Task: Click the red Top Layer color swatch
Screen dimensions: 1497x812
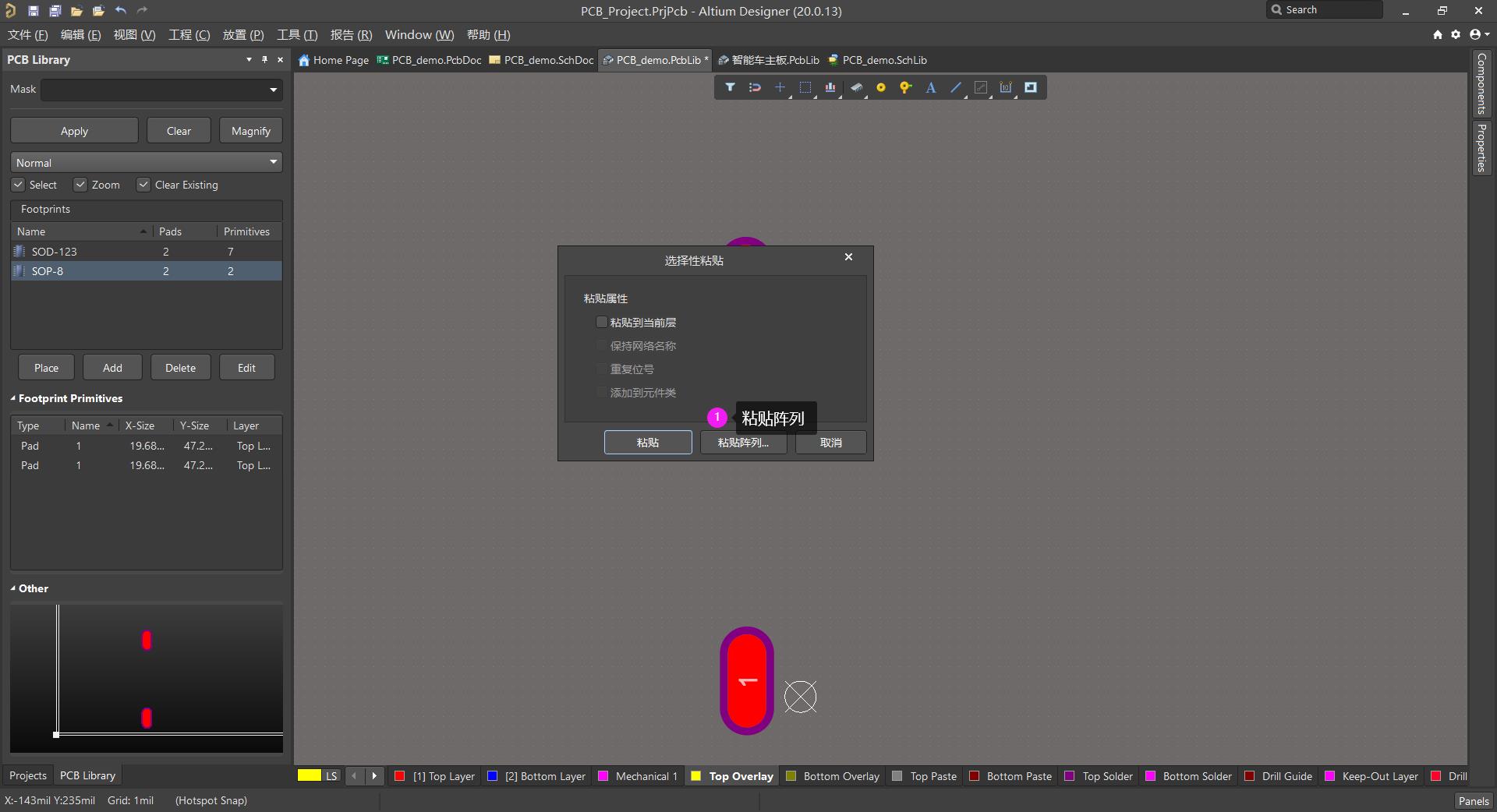Action: pos(399,775)
